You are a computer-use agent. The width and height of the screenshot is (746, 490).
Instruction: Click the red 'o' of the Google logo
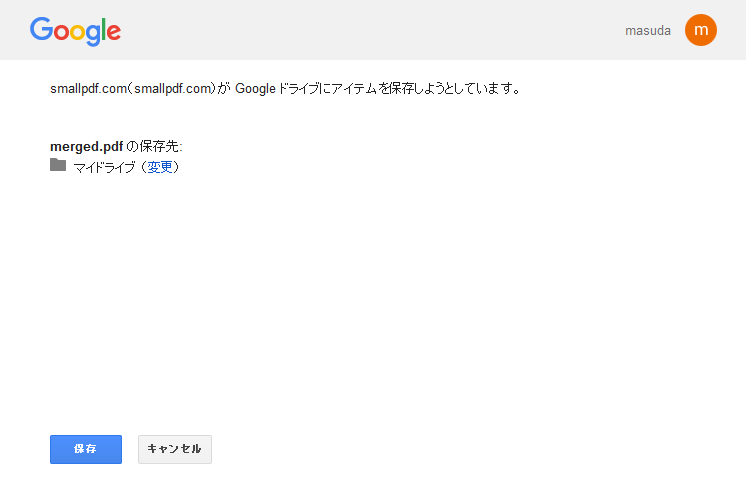61,32
